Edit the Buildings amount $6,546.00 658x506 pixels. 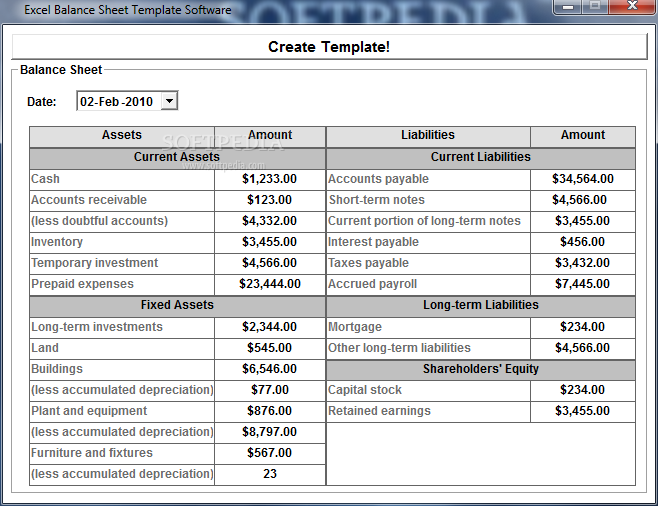pyautogui.click(x=270, y=369)
